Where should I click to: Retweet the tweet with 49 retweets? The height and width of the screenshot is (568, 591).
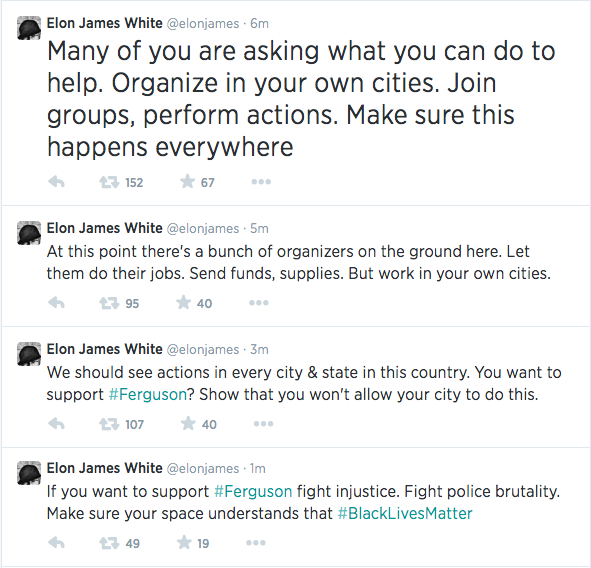click(109, 544)
